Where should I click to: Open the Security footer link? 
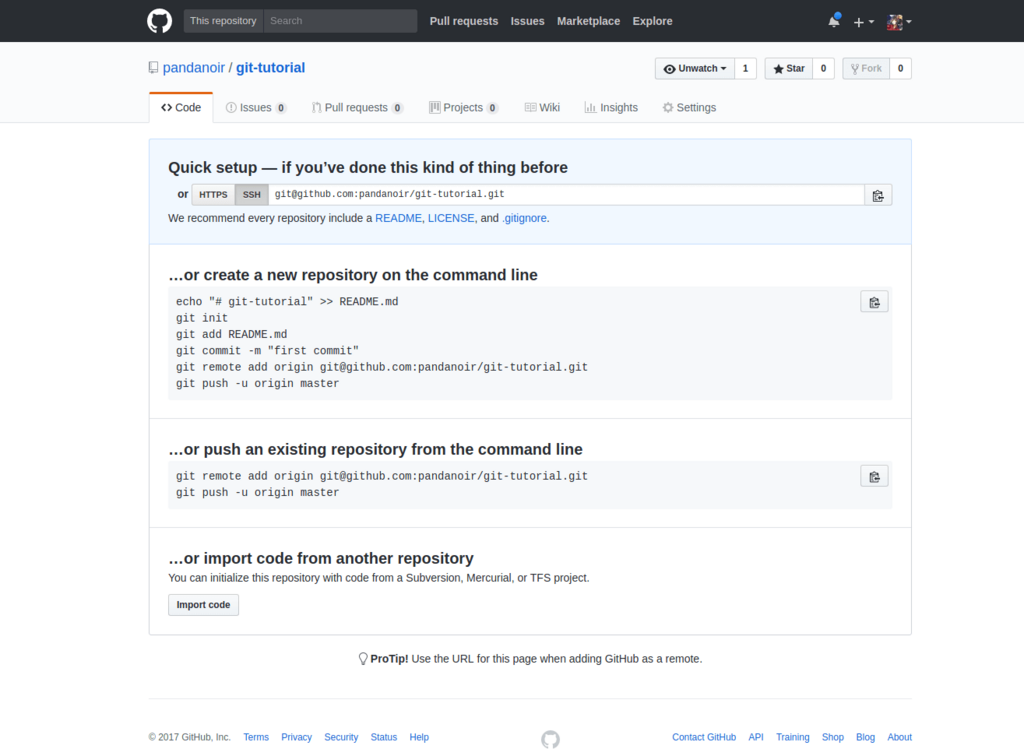pos(341,737)
